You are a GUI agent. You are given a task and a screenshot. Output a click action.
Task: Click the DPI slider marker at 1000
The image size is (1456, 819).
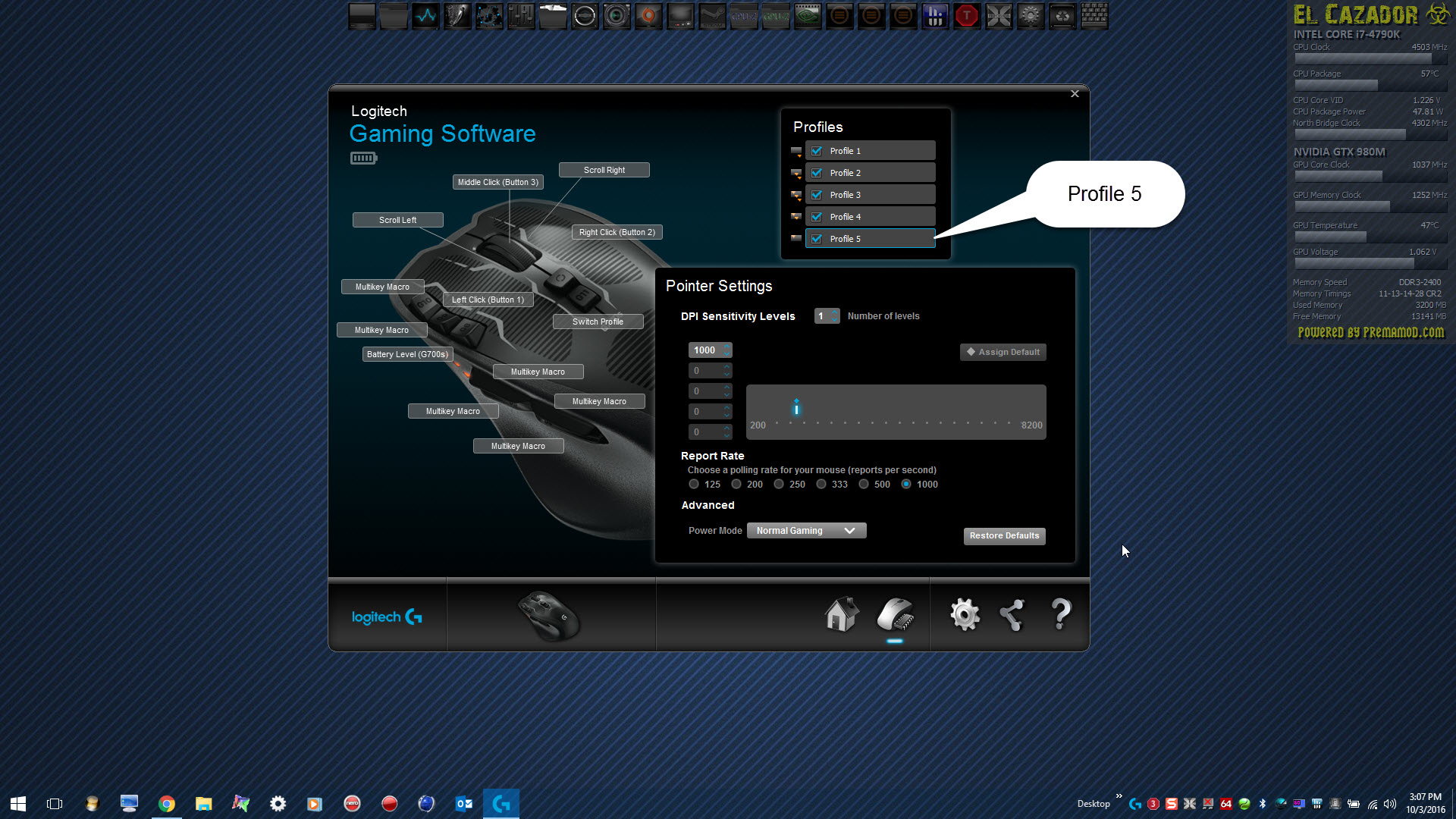click(x=796, y=409)
